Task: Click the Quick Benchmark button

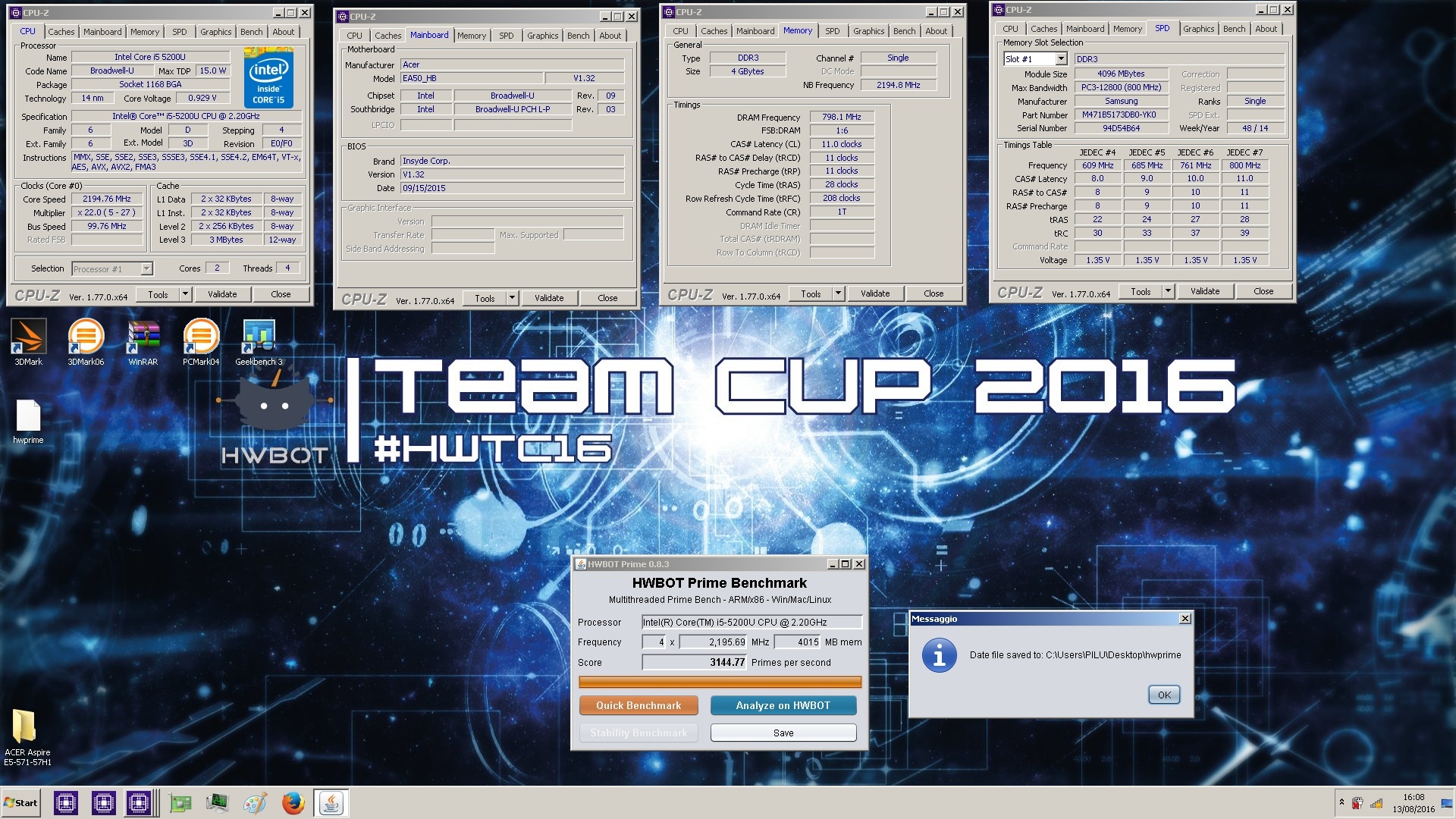Action: [x=639, y=705]
